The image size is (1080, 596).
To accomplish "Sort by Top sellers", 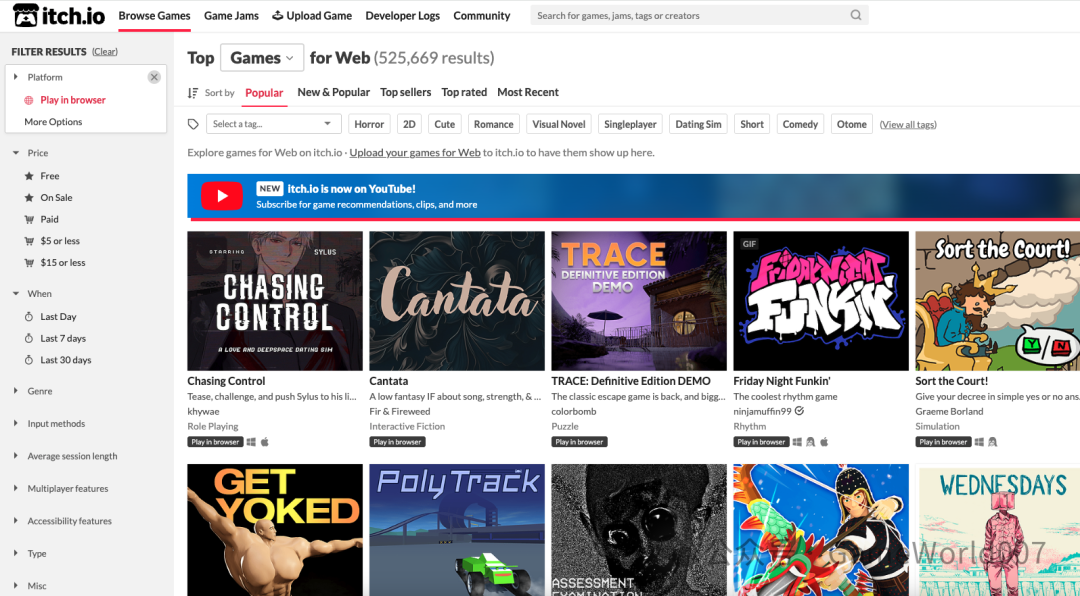I will click(406, 92).
